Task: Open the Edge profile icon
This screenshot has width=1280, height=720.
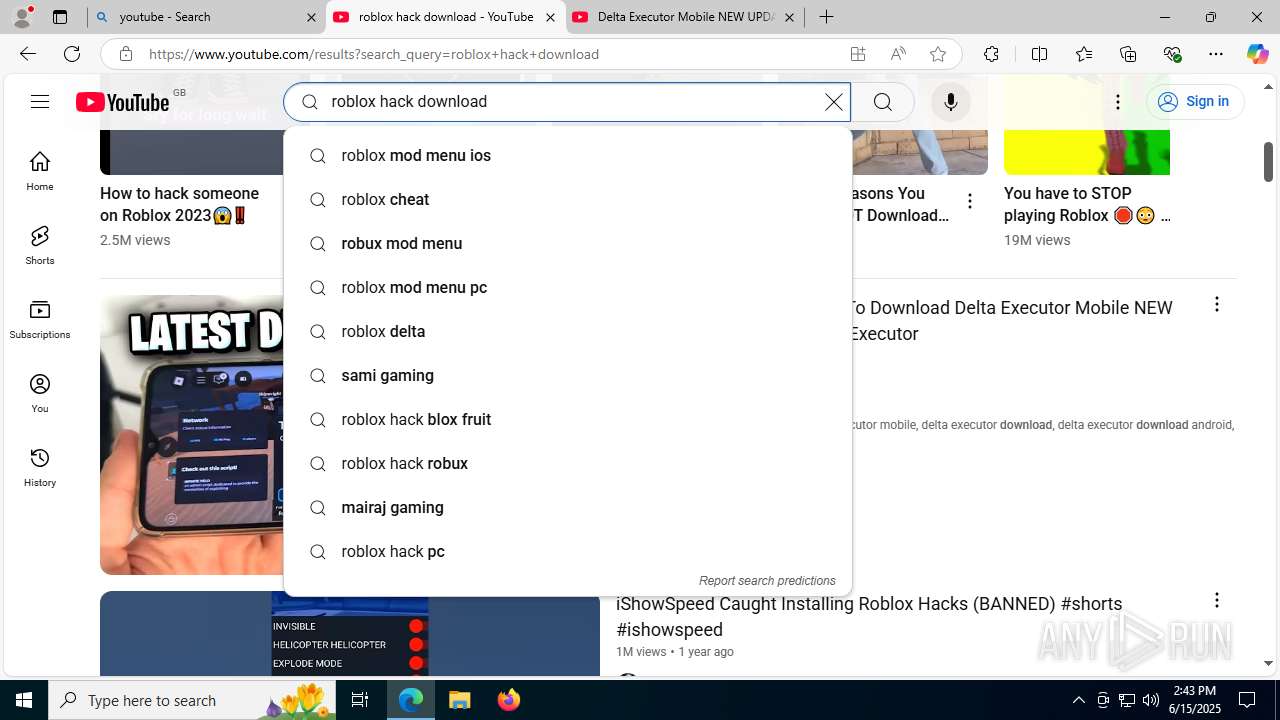Action: pos(23,17)
